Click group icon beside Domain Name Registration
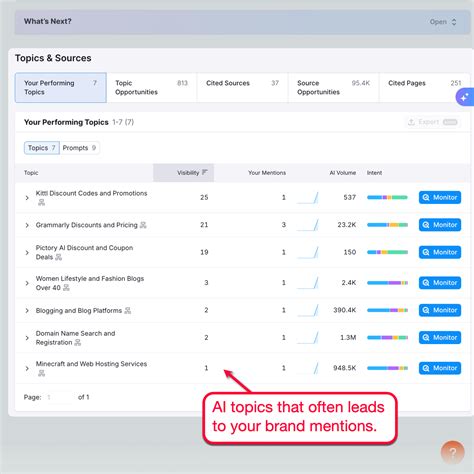 (x=77, y=342)
